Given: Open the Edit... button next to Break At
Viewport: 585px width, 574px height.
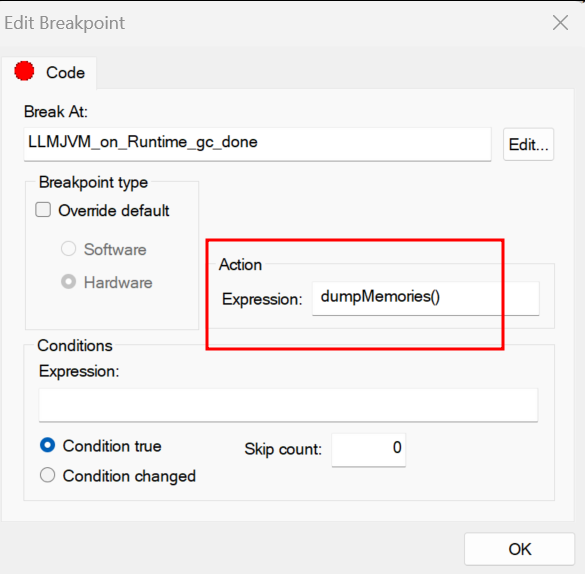Looking at the screenshot, I should (x=528, y=144).
